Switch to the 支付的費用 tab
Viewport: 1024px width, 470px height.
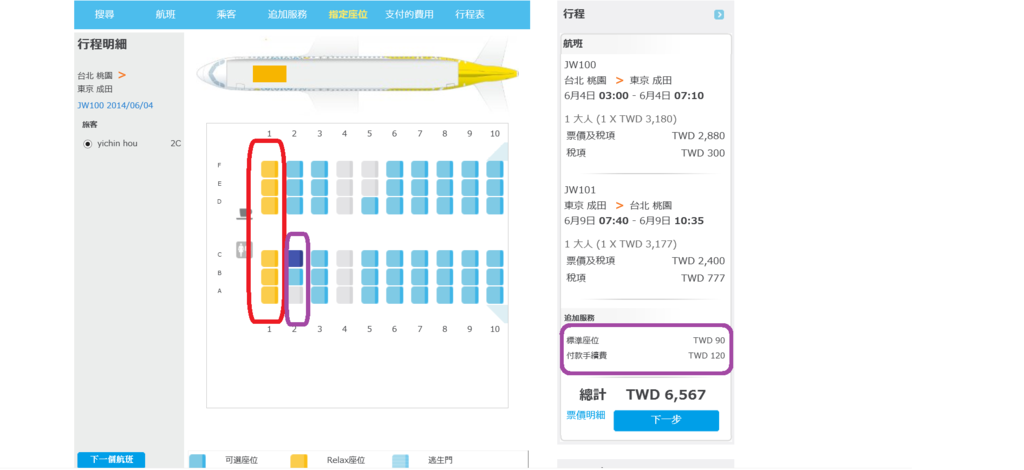(409, 14)
